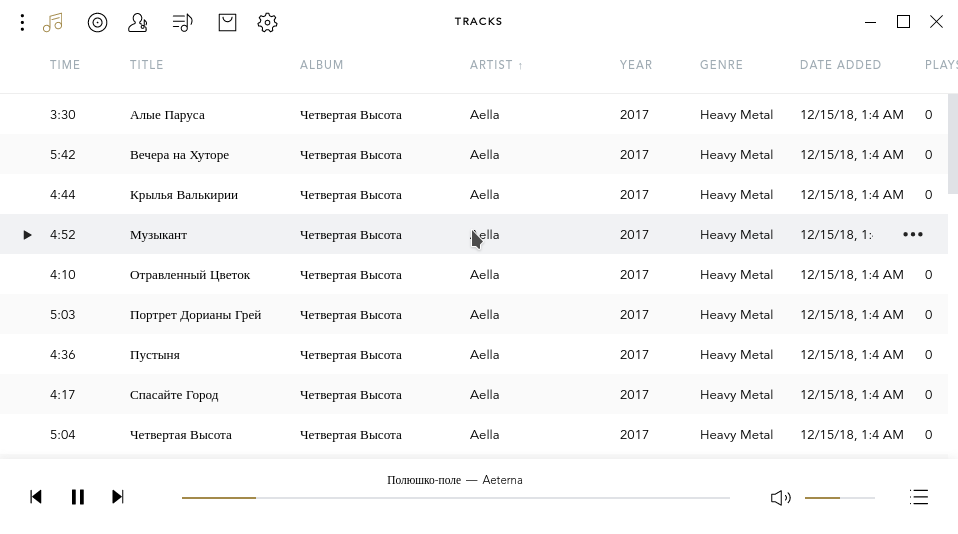Viewport: 958px width, 534px height.
Task: Select the track titled Четвертая Высота
Action: [x=181, y=435]
